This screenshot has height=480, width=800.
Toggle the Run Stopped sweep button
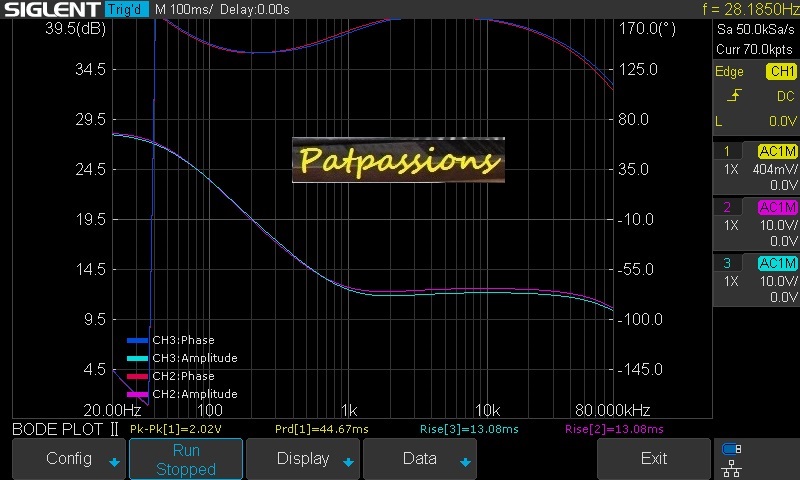point(186,459)
